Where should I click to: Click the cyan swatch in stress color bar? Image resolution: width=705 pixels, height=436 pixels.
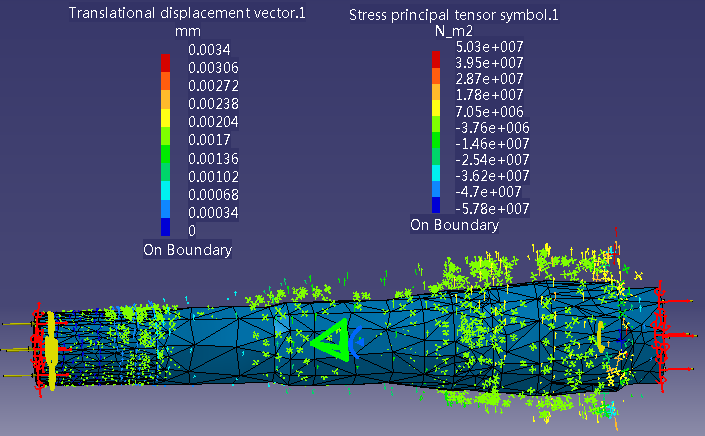[x=436, y=173]
